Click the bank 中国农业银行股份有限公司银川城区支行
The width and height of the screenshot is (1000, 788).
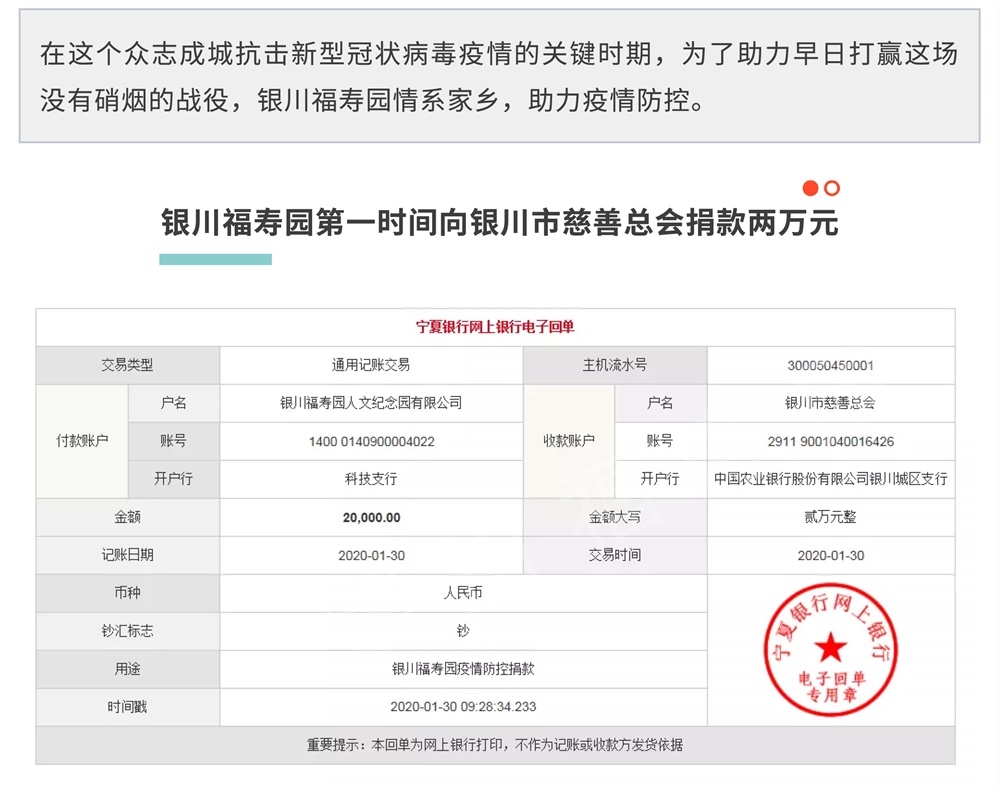(x=830, y=479)
